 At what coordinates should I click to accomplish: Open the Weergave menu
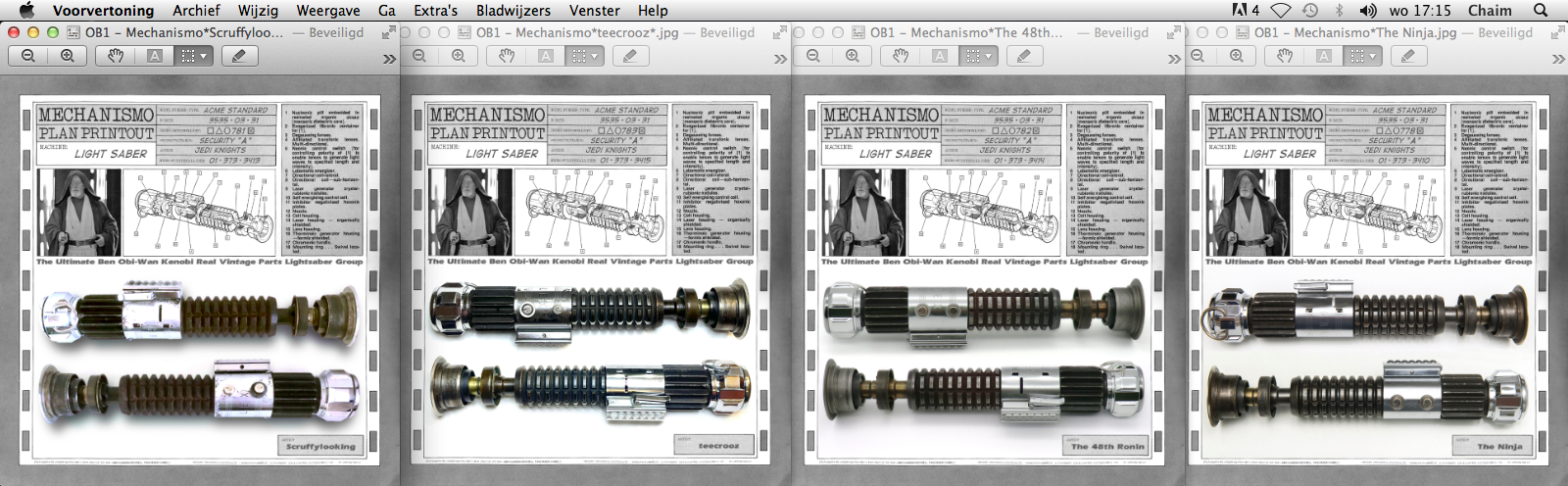[x=327, y=10]
